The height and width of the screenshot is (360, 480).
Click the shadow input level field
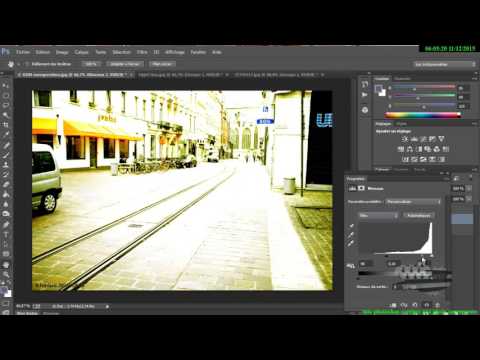click(x=364, y=264)
